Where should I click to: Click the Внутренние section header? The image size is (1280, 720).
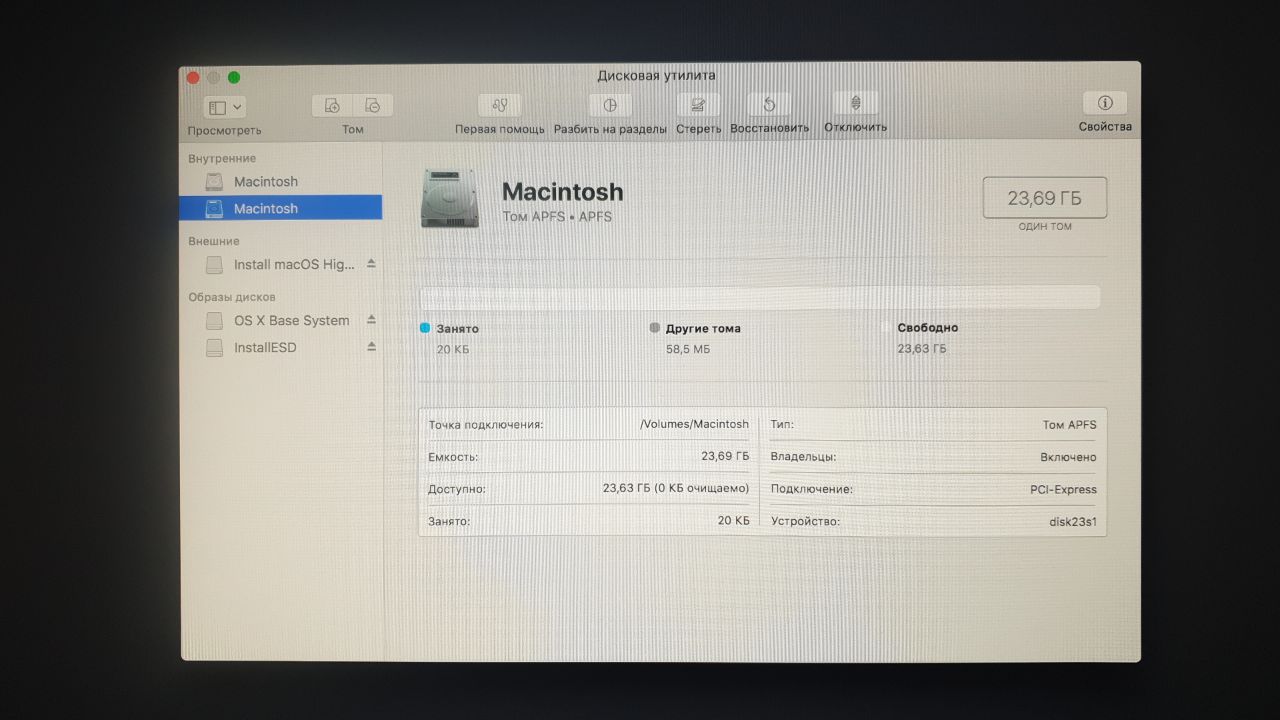click(x=222, y=158)
